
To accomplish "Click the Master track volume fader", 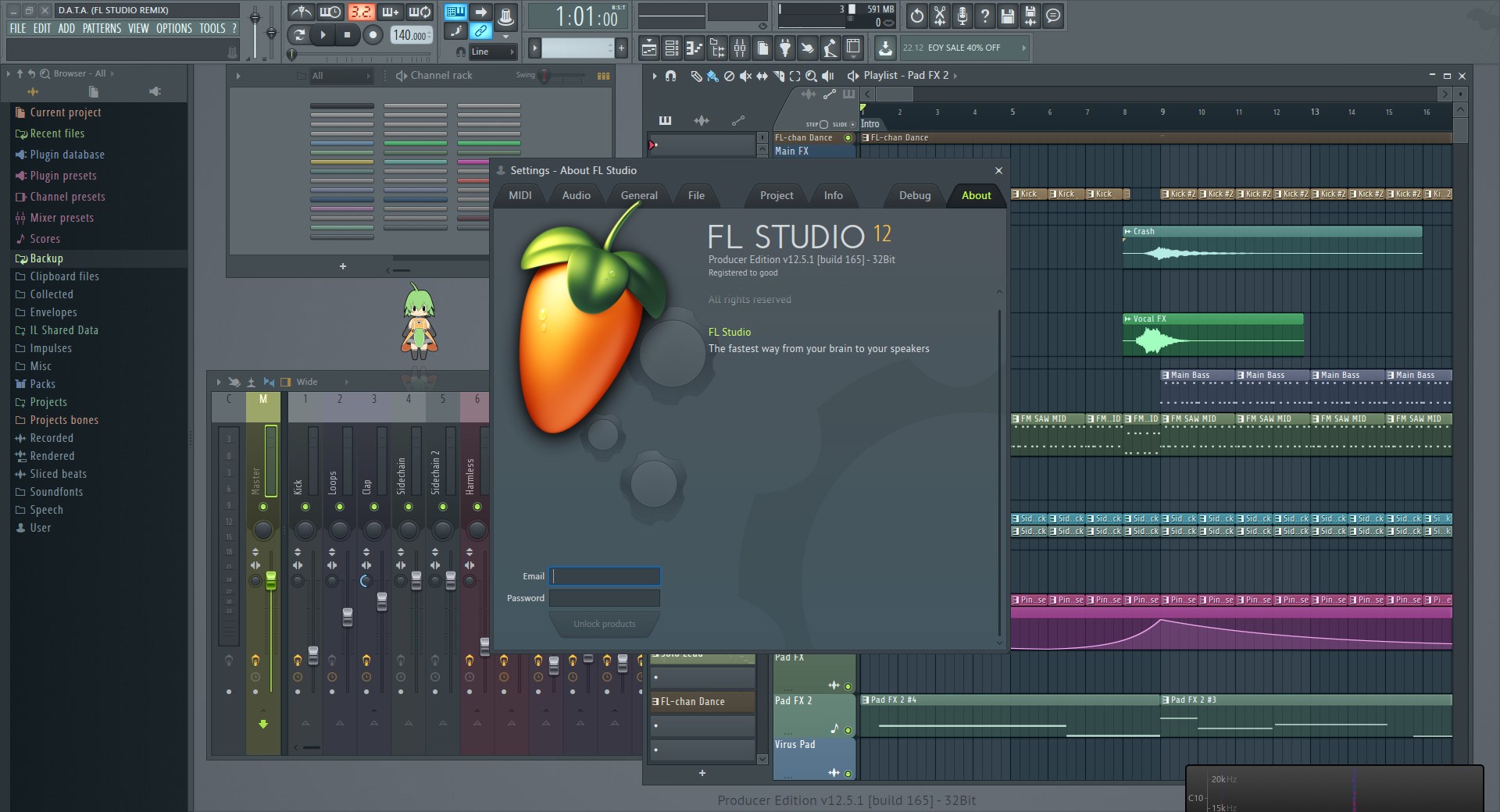I will pyautogui.click(x=271, y=581).
